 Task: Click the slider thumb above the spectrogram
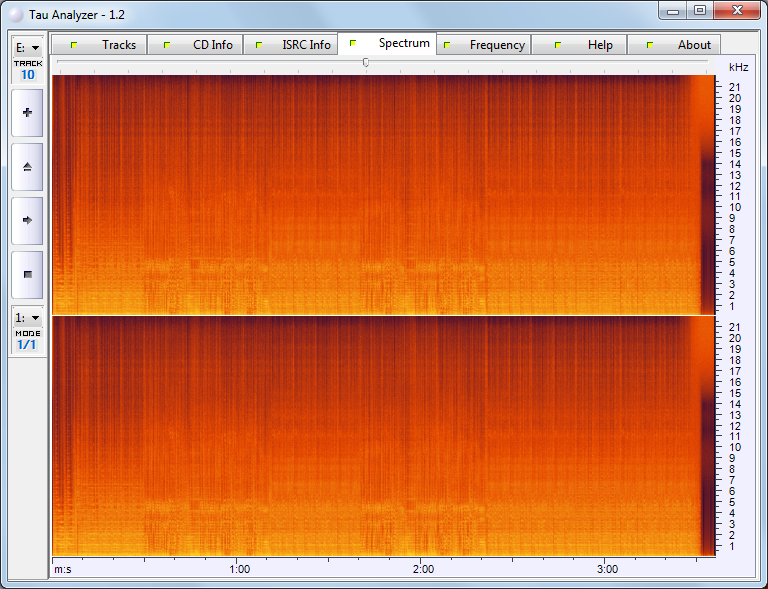(x=366, y=62)
